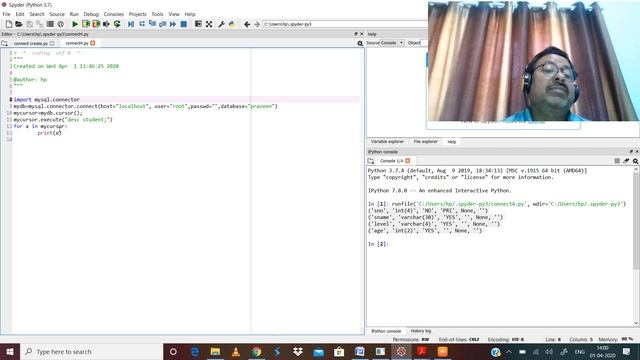Open the Projects menu
The width and height of the screenshot is (640, 360).
[138, 14]
